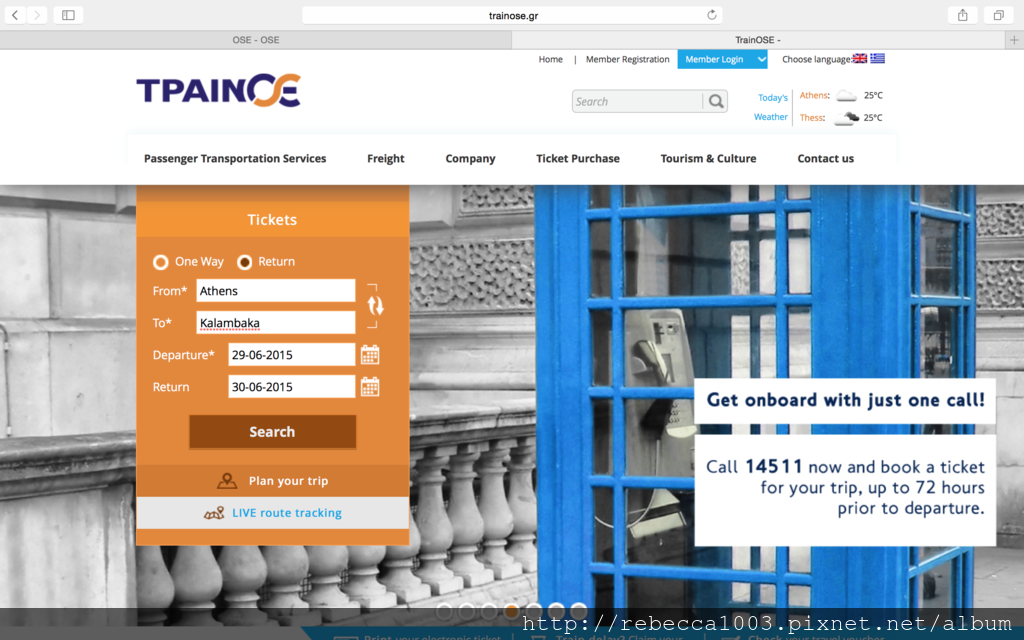Reload the trainose.gr page
1024x640 pixels.
(712, 15)
